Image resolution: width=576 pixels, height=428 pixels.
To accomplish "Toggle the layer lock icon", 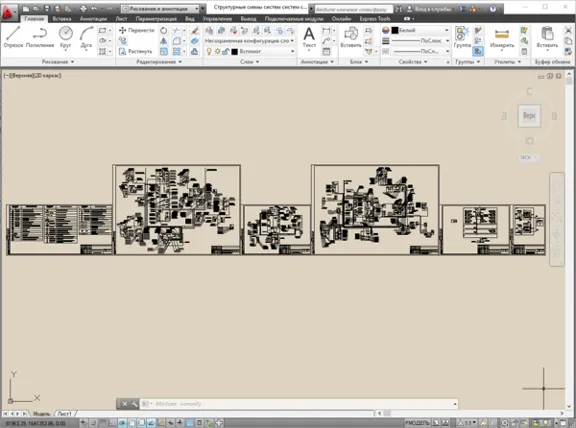I will [x=226, y=51].
